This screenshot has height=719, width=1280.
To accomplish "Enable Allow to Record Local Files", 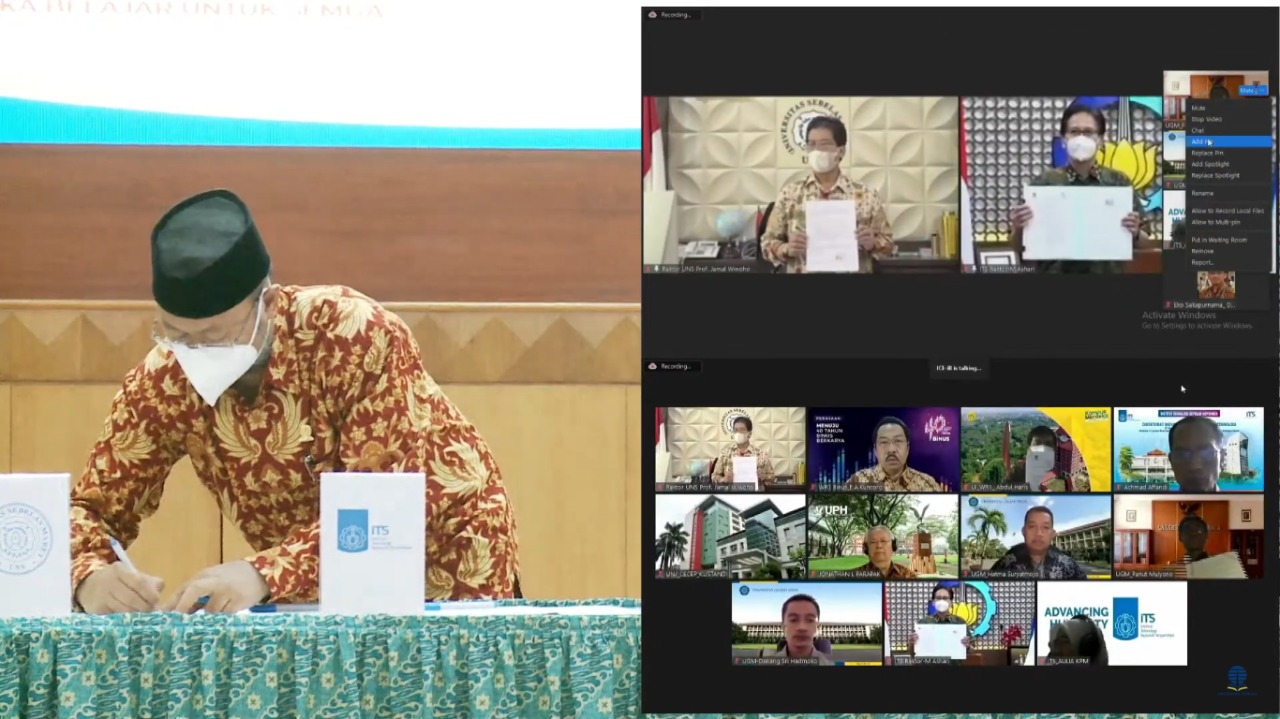I will pyautogui.click(x=1227, y=211).
